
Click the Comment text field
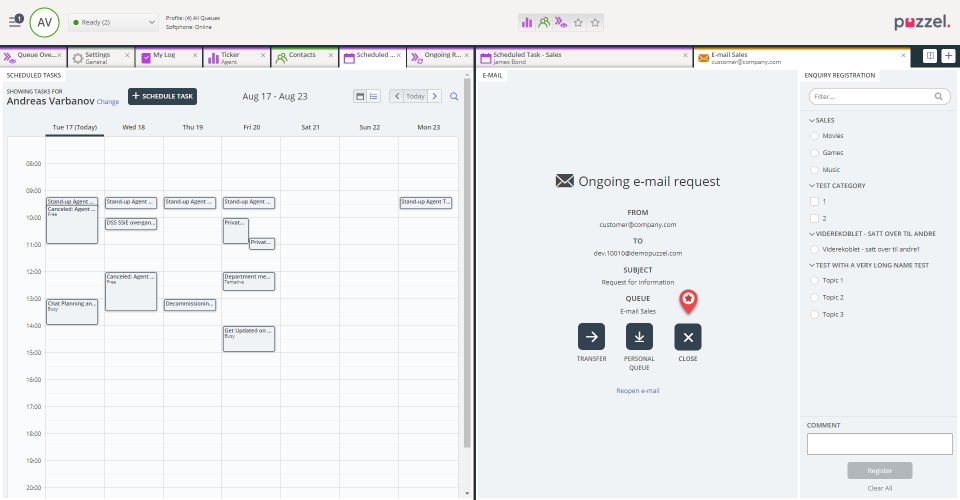click(x=879, y=444)
